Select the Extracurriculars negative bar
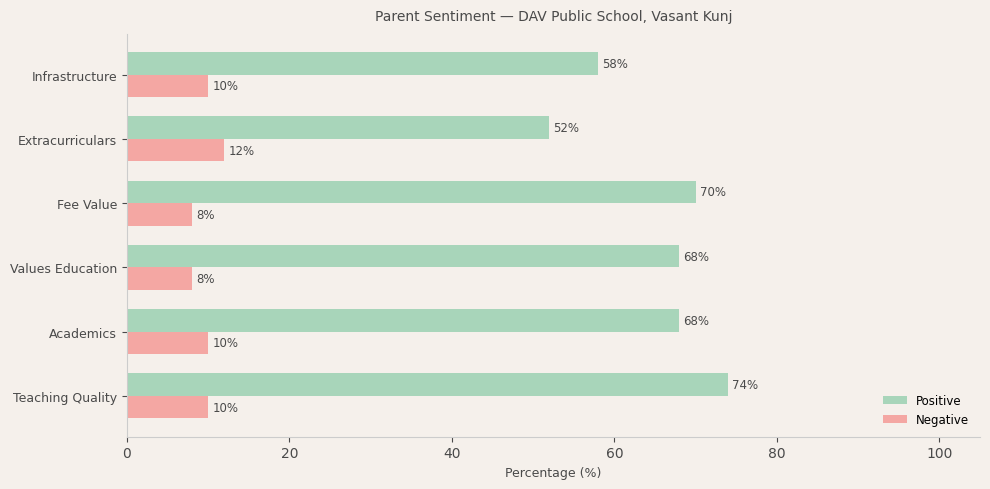 (x=175, y=151)
